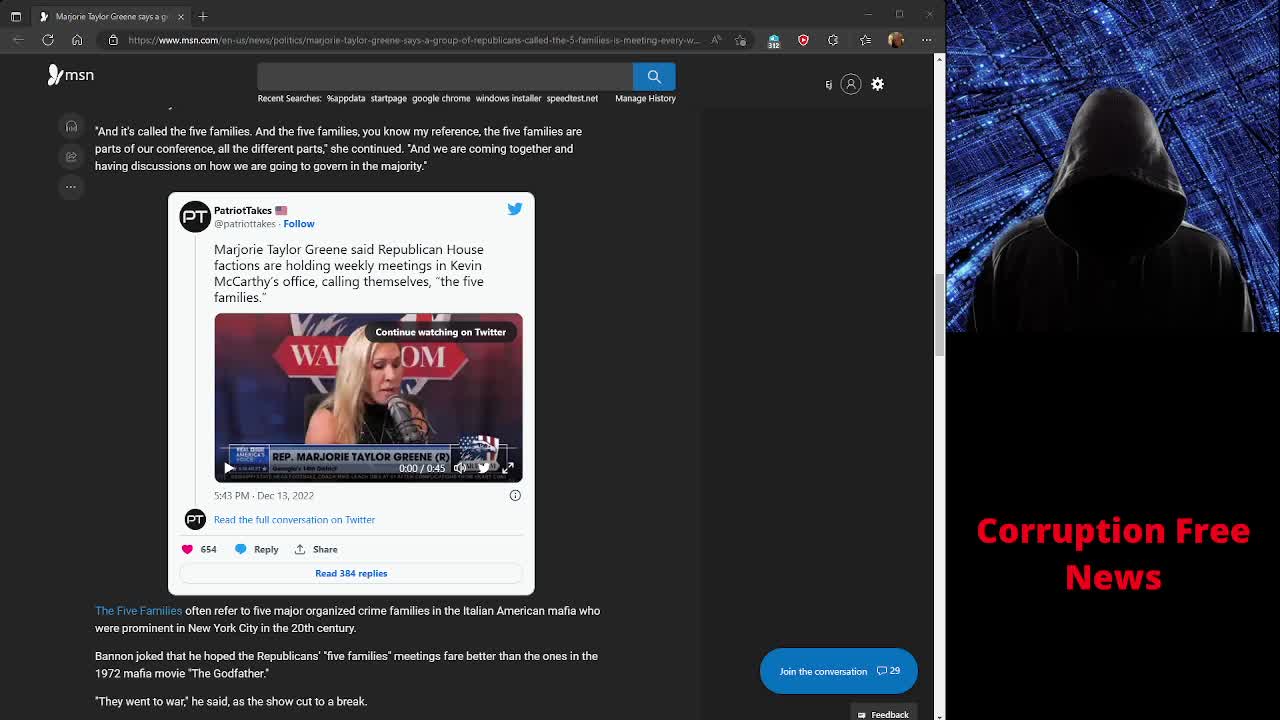
Task: View site information lock icon
Action: (x=113, y=40)
